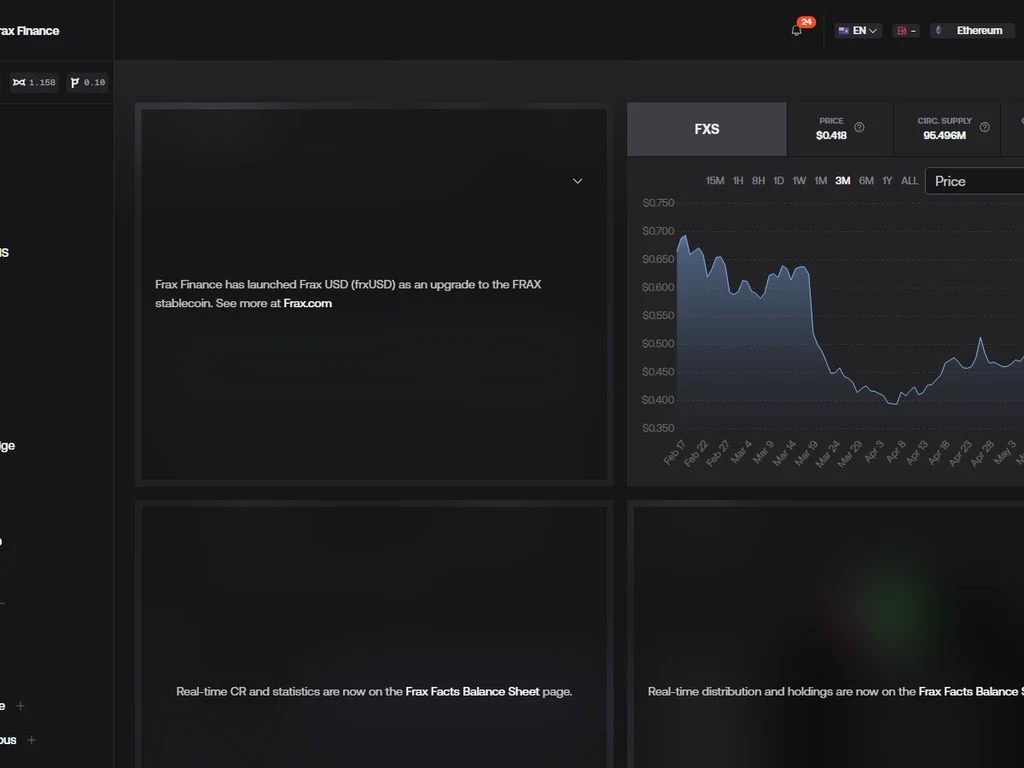Expand the announcement panel chevron
Screen dimensions: 1024x768
[x=577, y=181]
